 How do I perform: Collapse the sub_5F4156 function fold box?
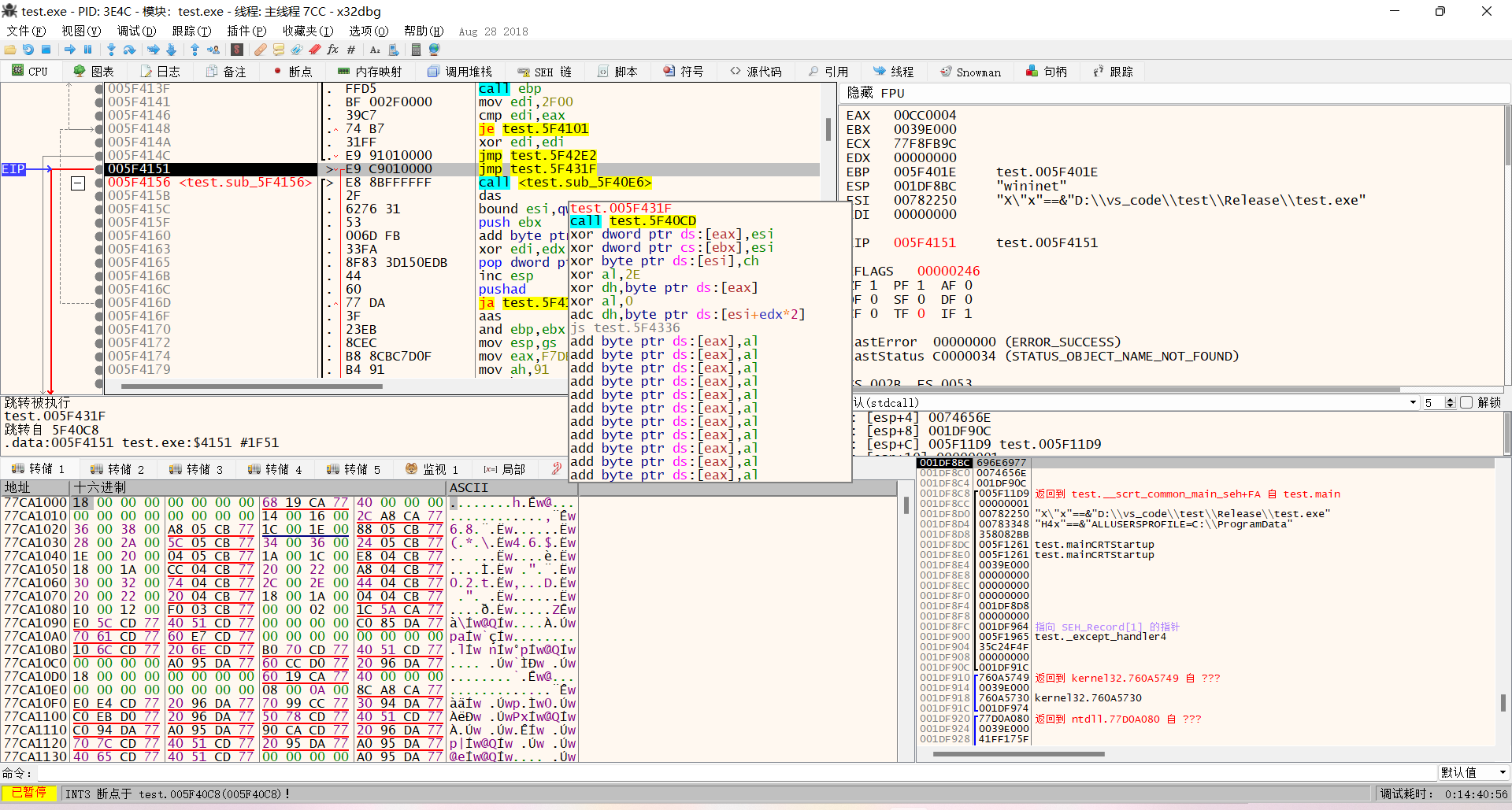pos(78,183)
